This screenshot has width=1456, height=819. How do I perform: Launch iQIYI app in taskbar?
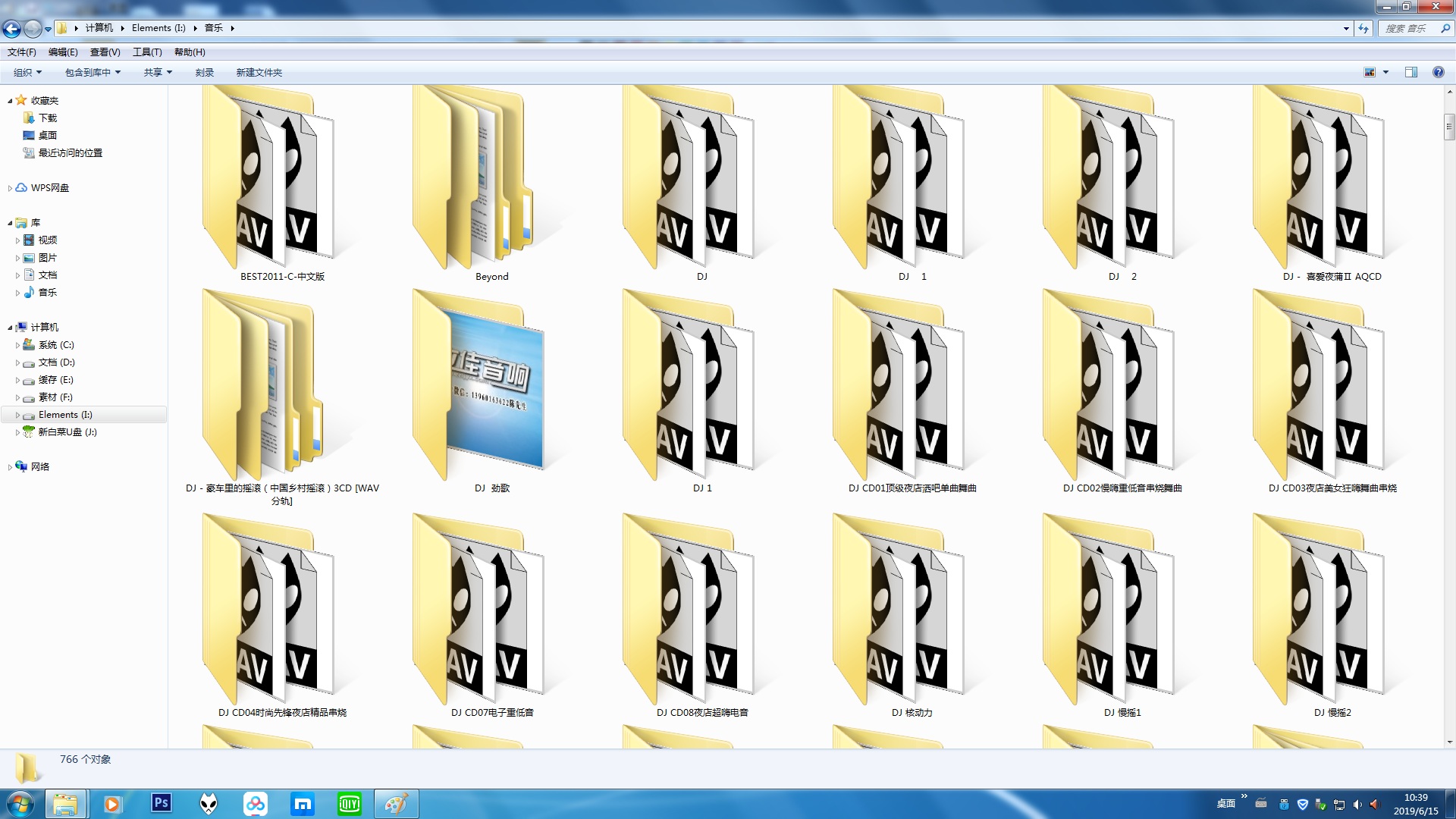pos(349,804)
